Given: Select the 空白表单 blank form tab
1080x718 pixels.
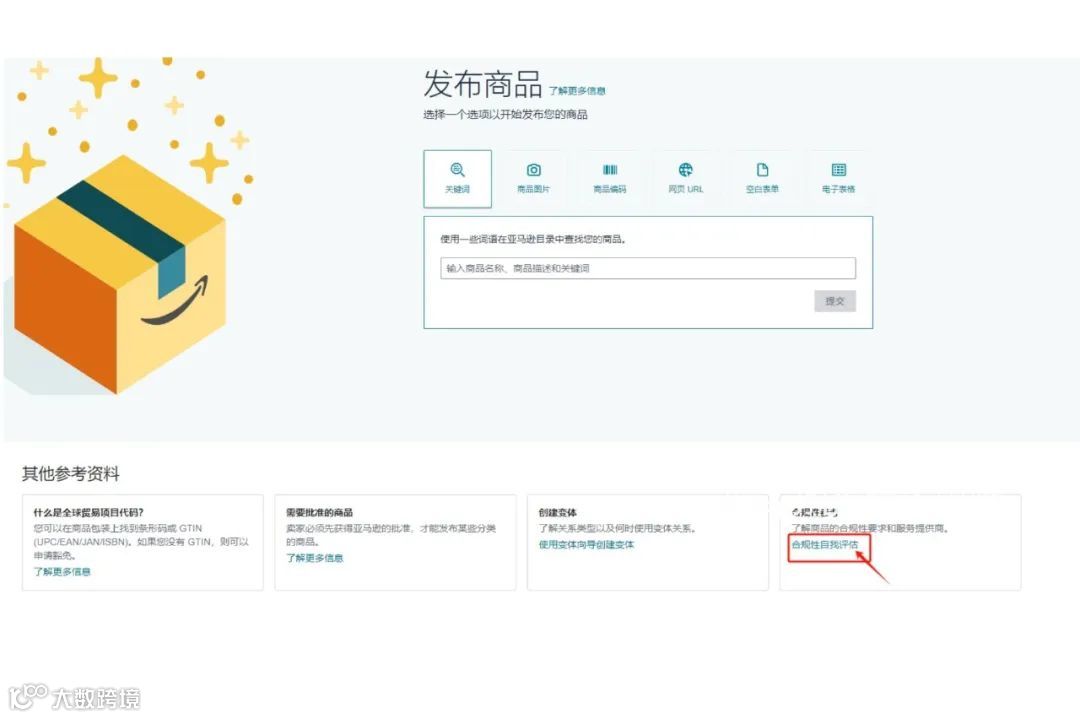Looking at the screenshot, I should pyautogui.click(x=762, y=178).
